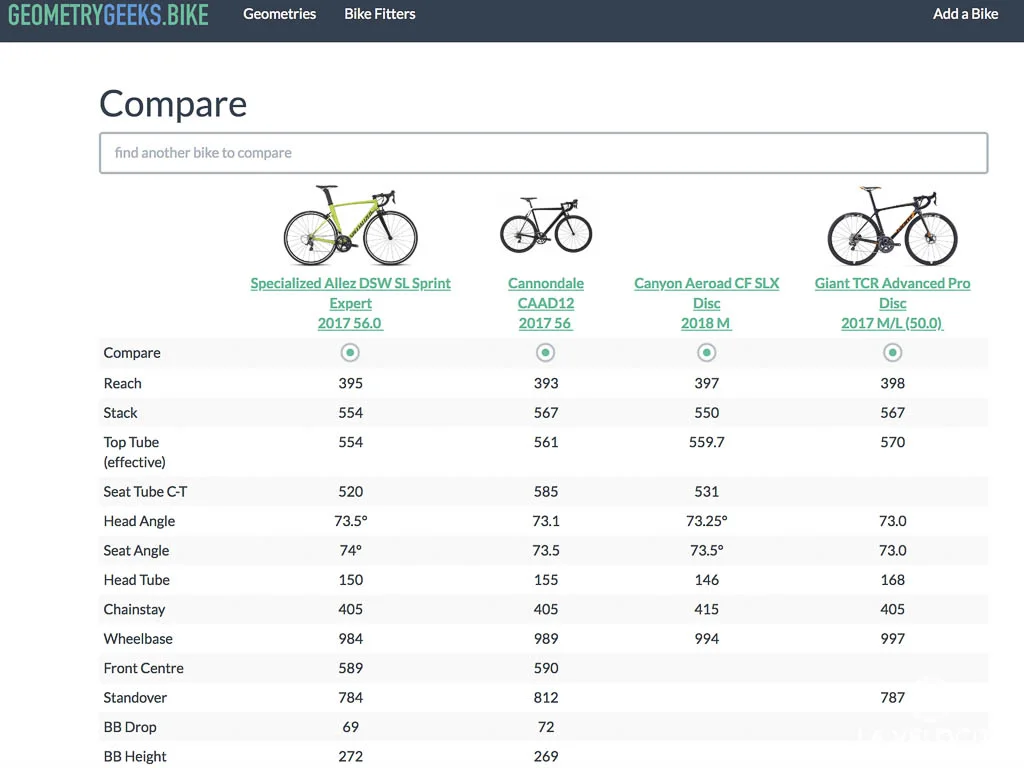Click Seat Tube value 531
This screenshot has width=1024, height=768.
707,492
